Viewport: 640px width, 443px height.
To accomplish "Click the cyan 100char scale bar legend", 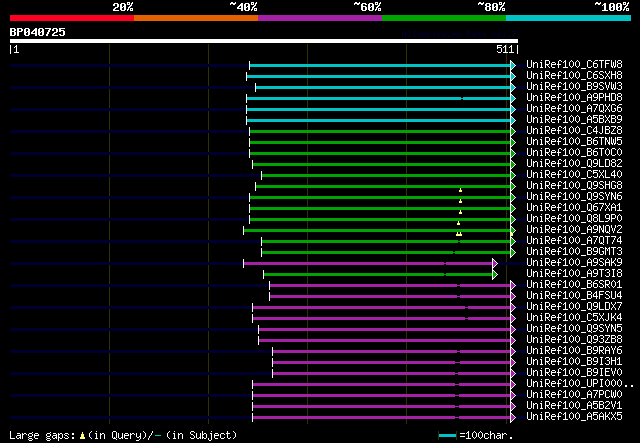I will tap(447, 436).
